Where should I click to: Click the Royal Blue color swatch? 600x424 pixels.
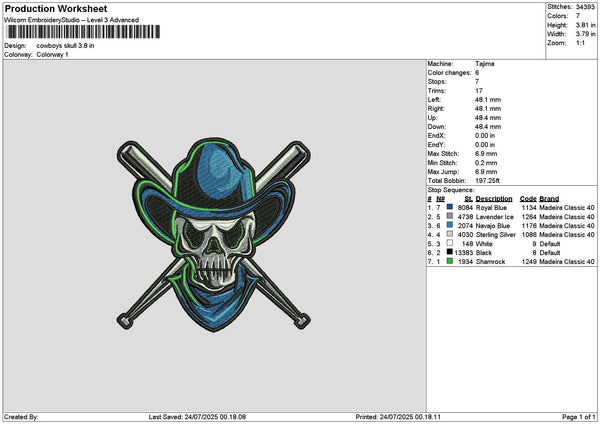tap(449, 207)
